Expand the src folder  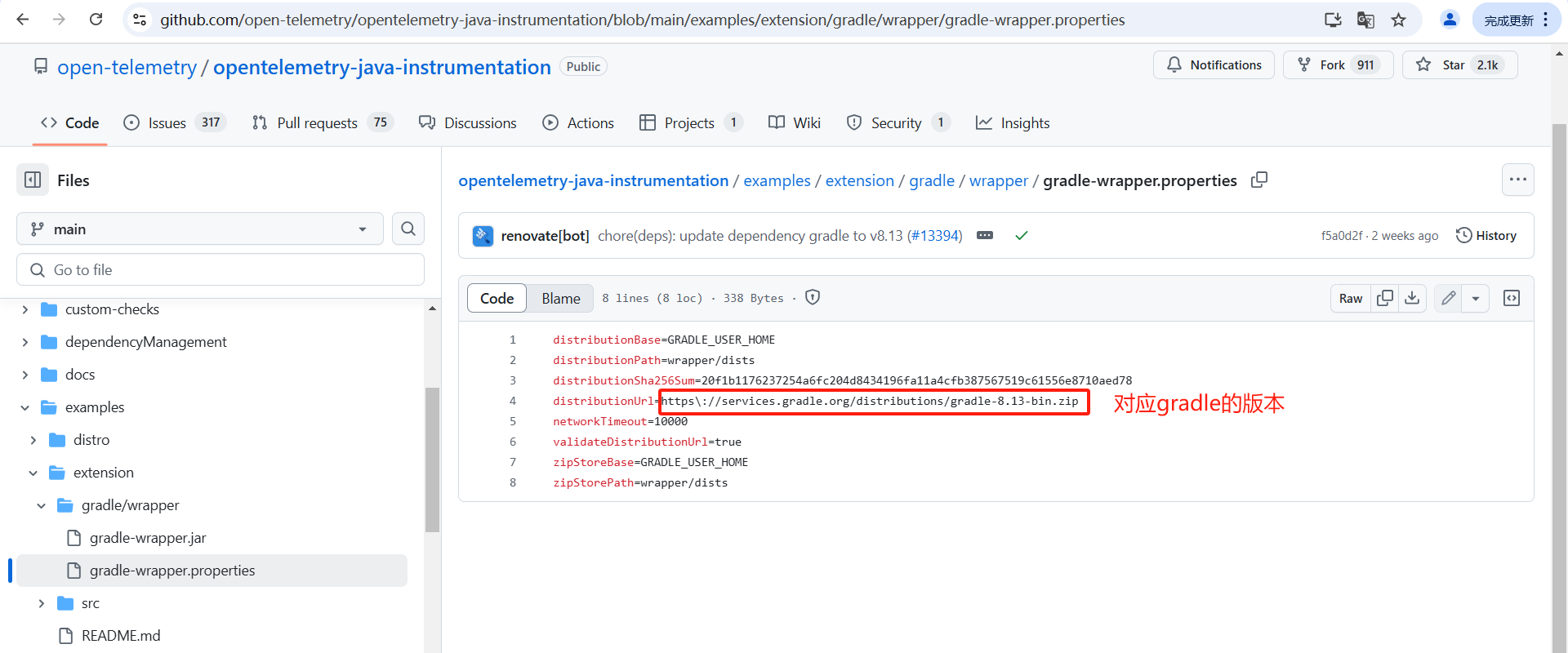(41, 603)
